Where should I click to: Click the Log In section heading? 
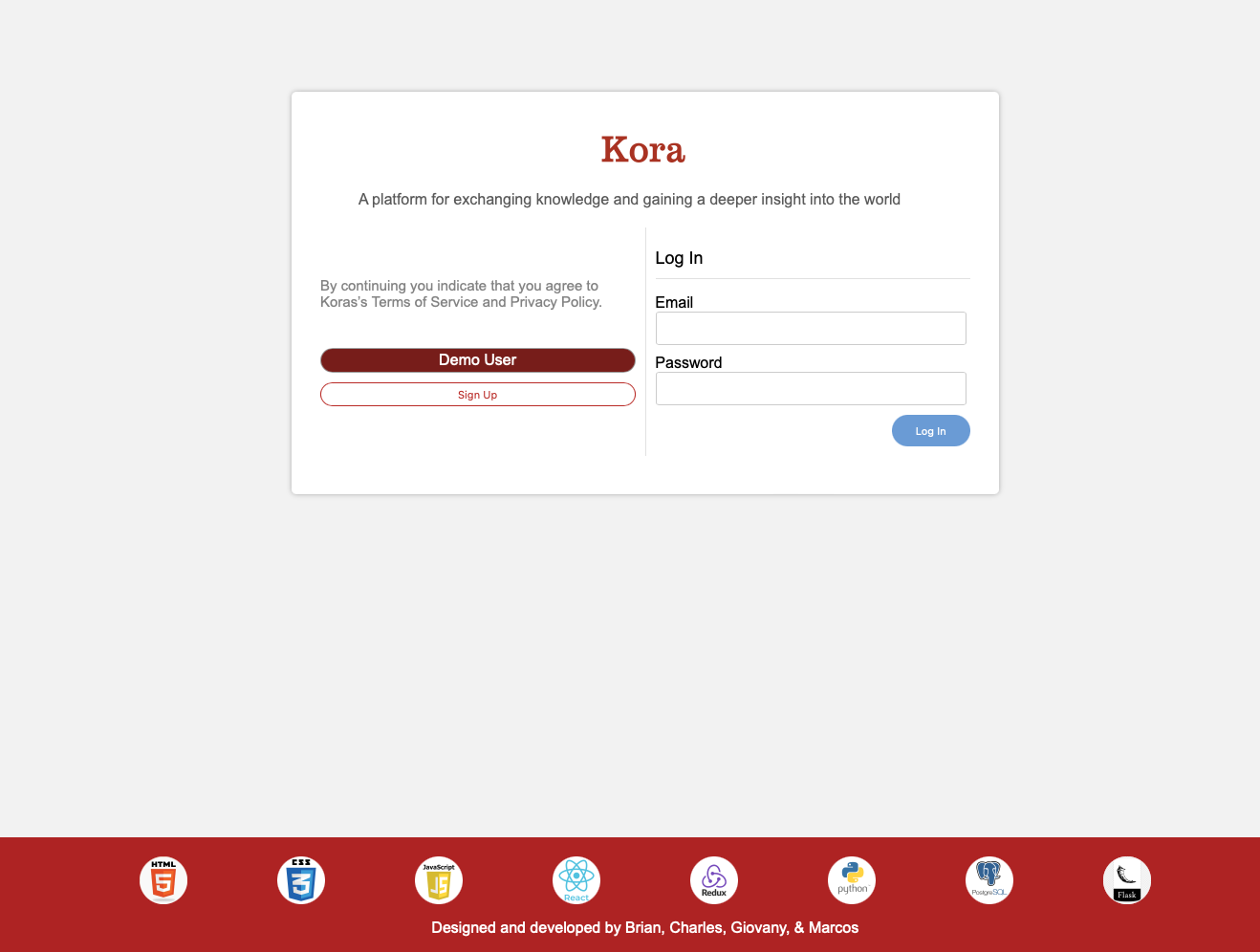click(x=679, y=258)
